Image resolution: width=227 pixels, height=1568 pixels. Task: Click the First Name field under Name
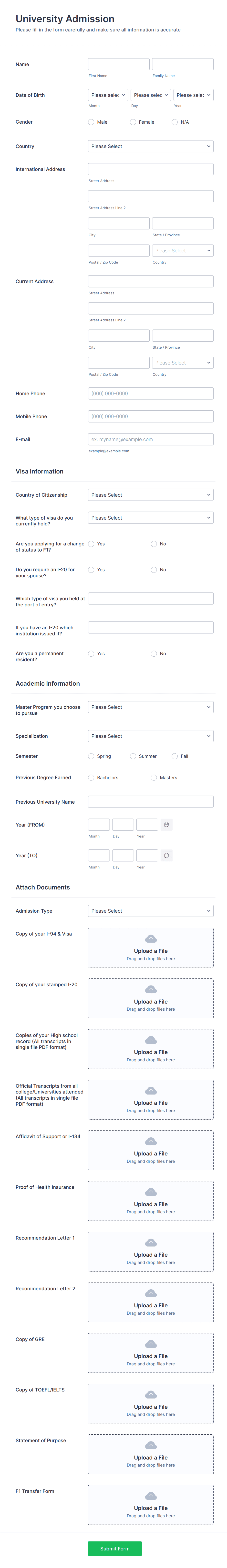click(119, 63)
